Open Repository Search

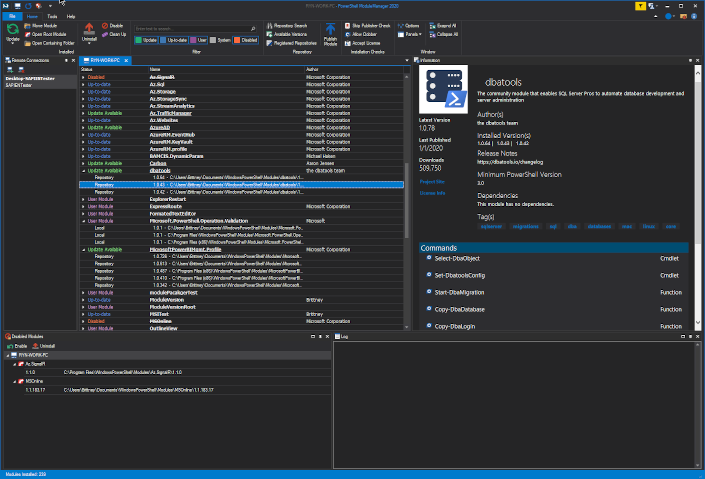pyautogui.click(x=287, y=26)
